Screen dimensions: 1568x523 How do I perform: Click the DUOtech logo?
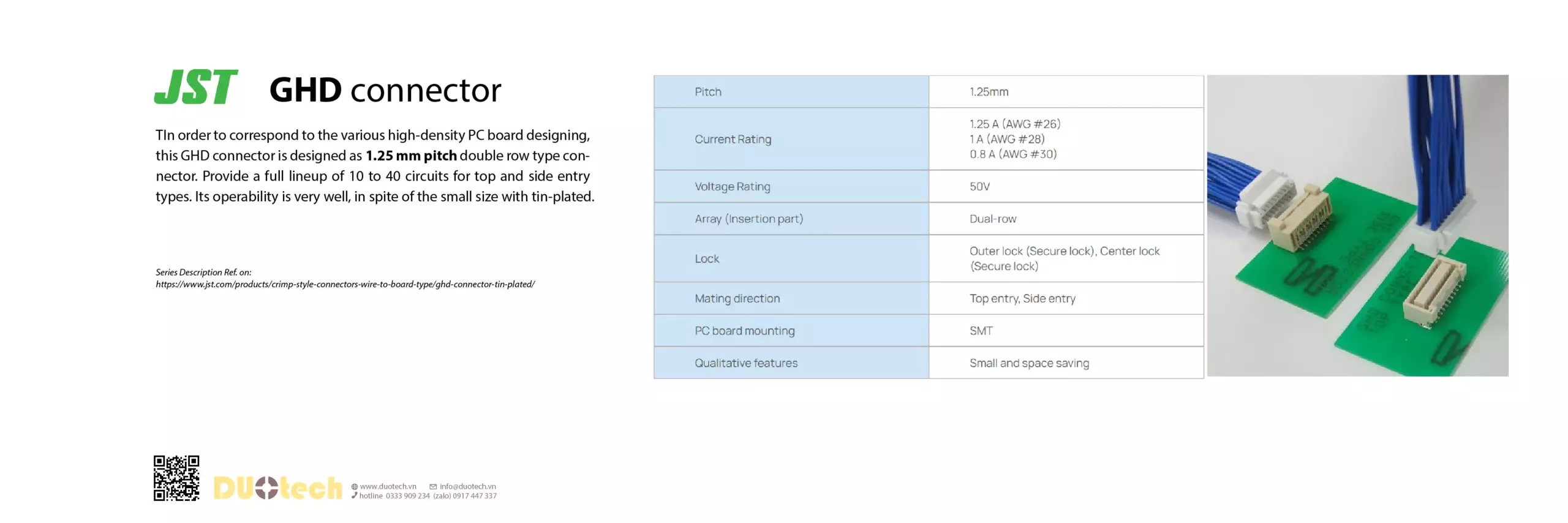point(277,488)
